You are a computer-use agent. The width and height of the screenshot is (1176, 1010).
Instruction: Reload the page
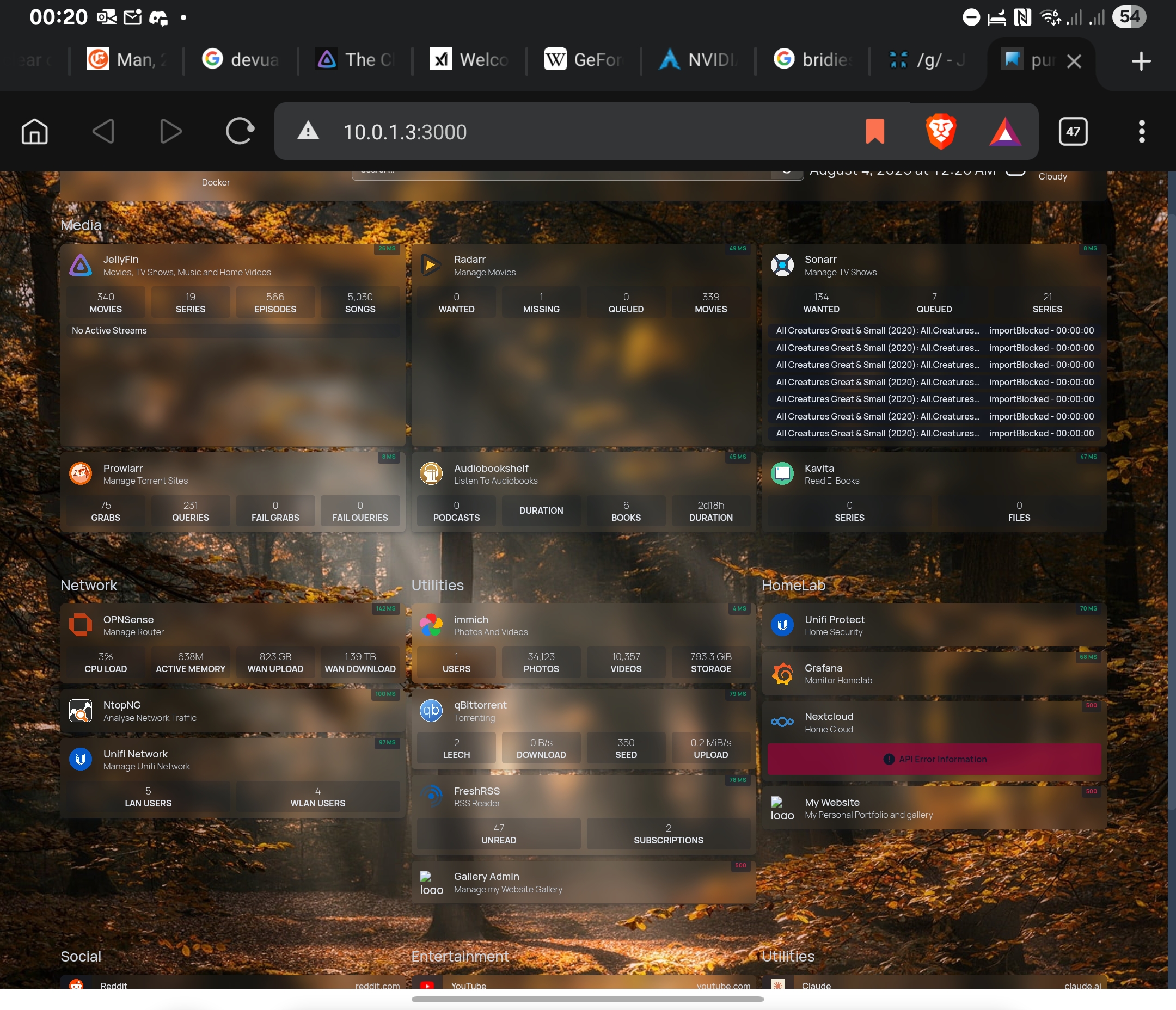(240, 132)
